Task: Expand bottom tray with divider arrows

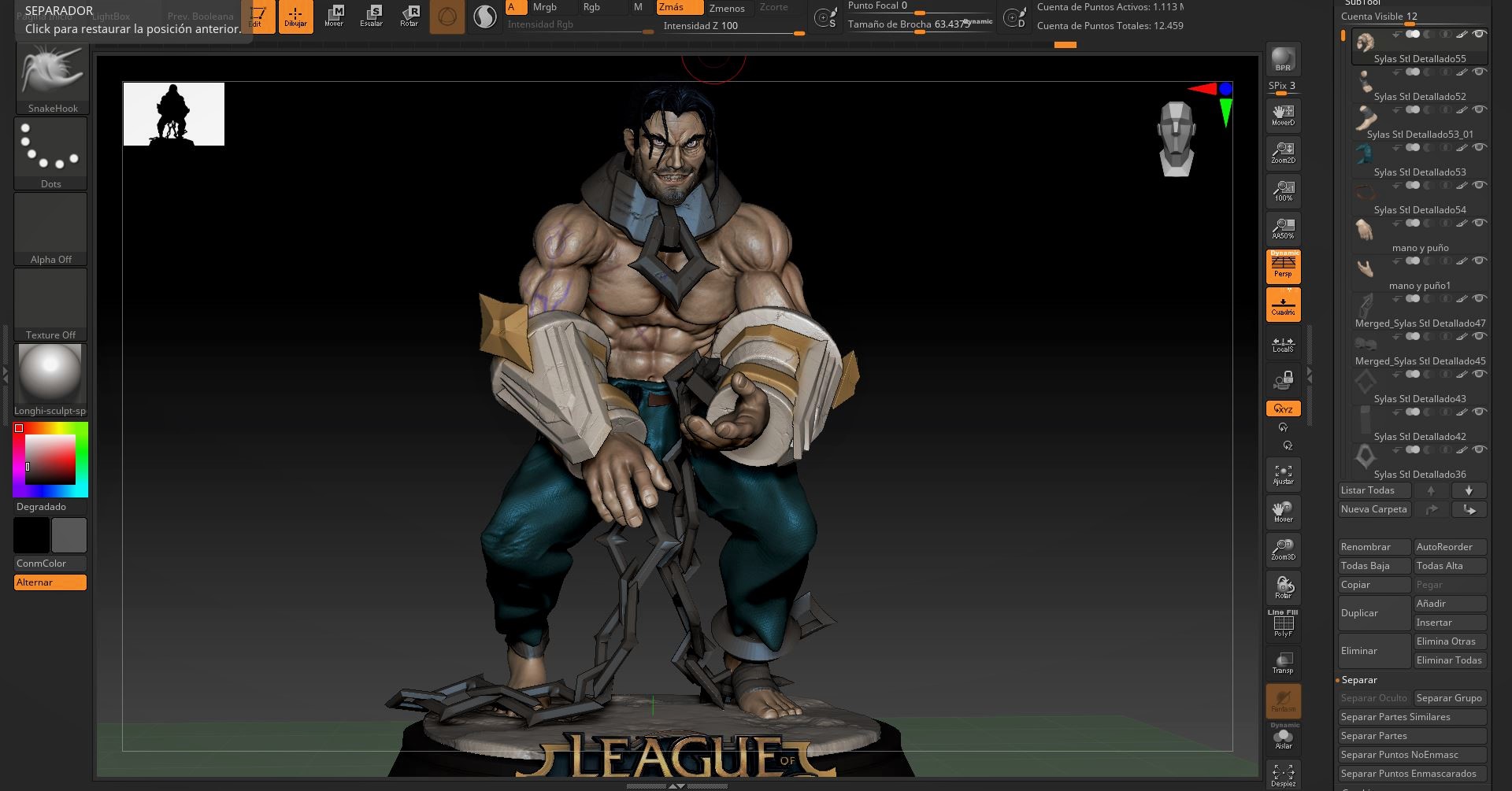Action: point(676,785)
